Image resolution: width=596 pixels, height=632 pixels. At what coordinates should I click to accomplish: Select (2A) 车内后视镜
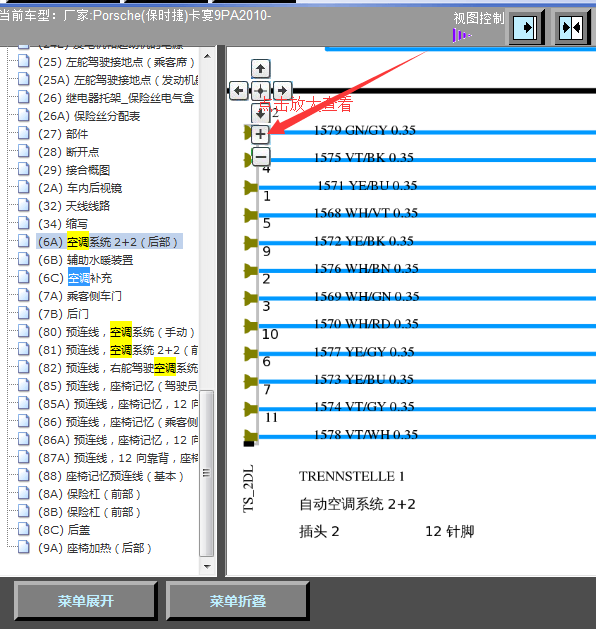coord(80,188)
